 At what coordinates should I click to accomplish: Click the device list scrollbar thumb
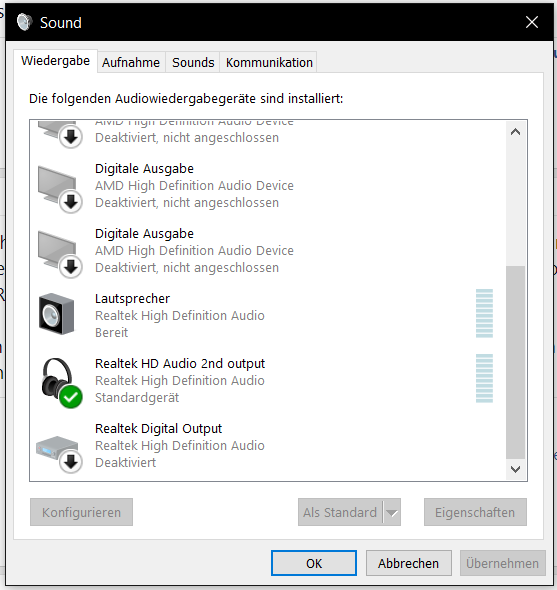[515, 362]
